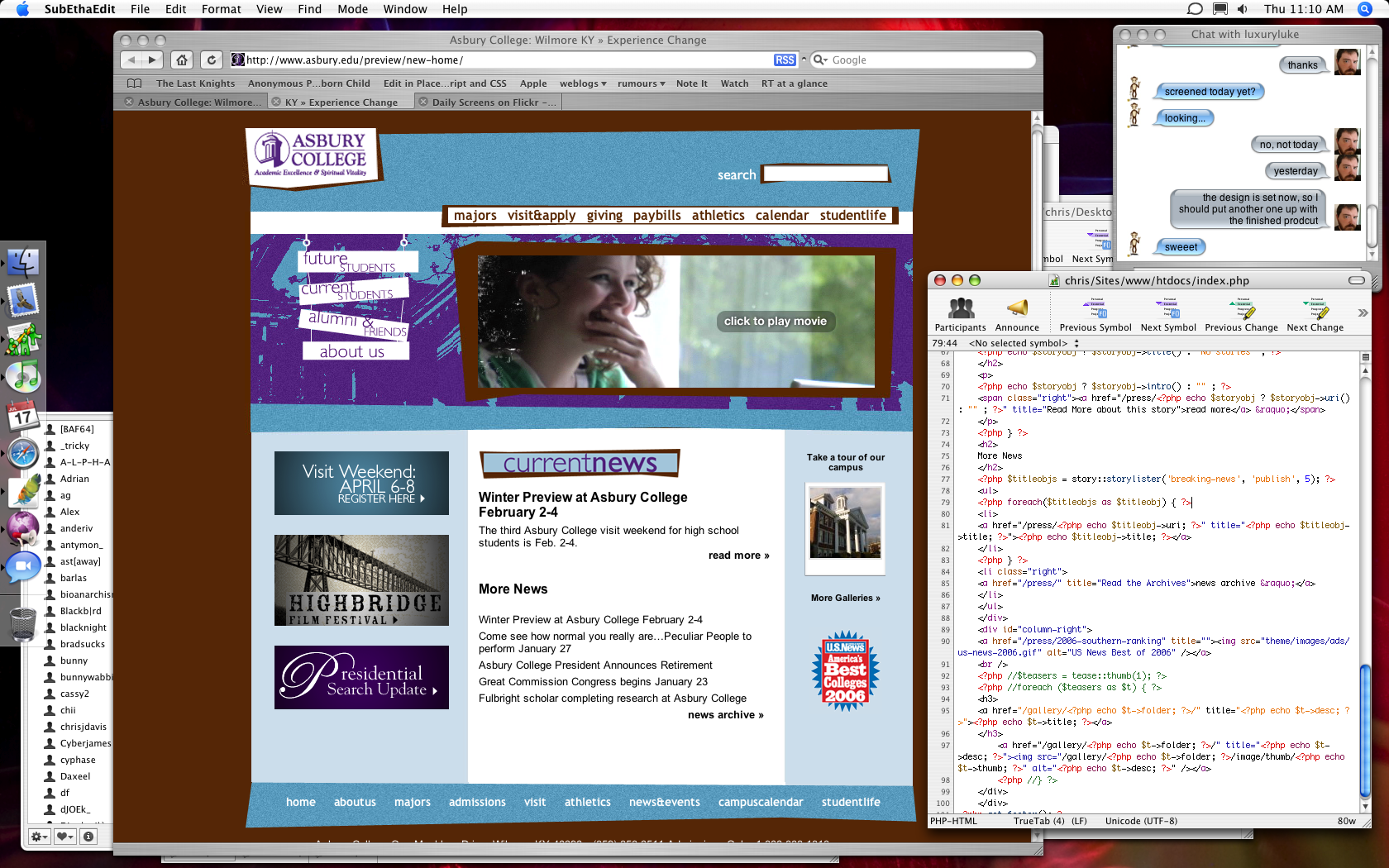This screenshot has height=868, width=1389.
Task: Open the Find menu
Action: pyautogui.click(x=310, y=9)
